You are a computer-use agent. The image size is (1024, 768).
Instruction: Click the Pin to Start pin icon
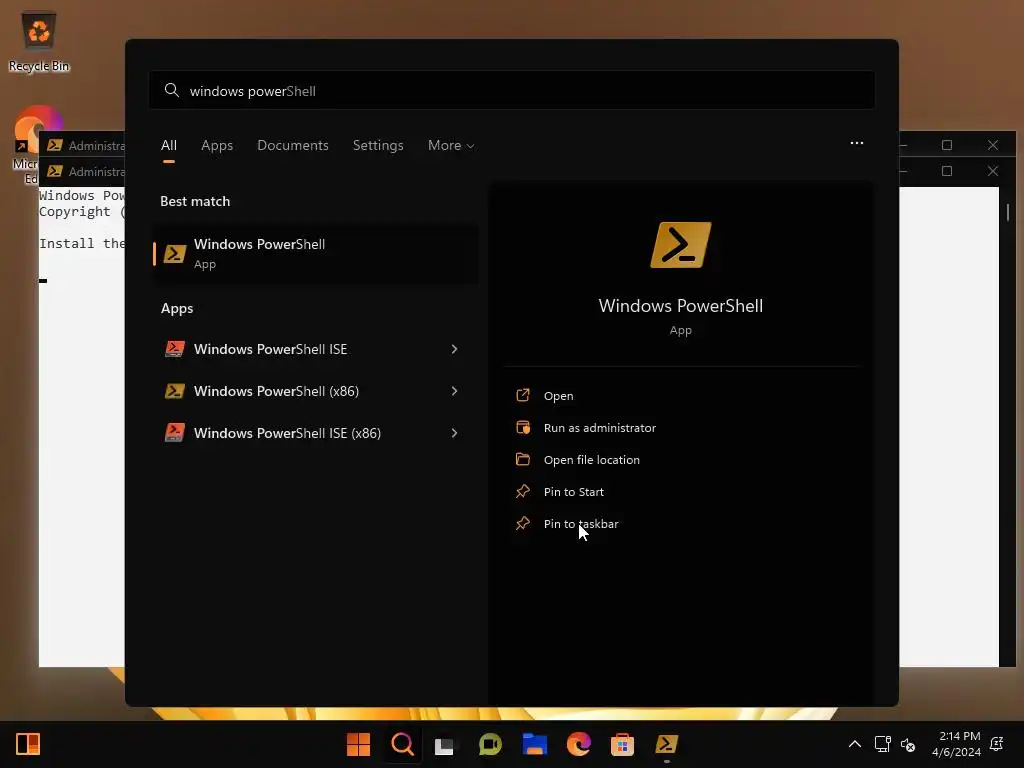[x=523, y=491]
